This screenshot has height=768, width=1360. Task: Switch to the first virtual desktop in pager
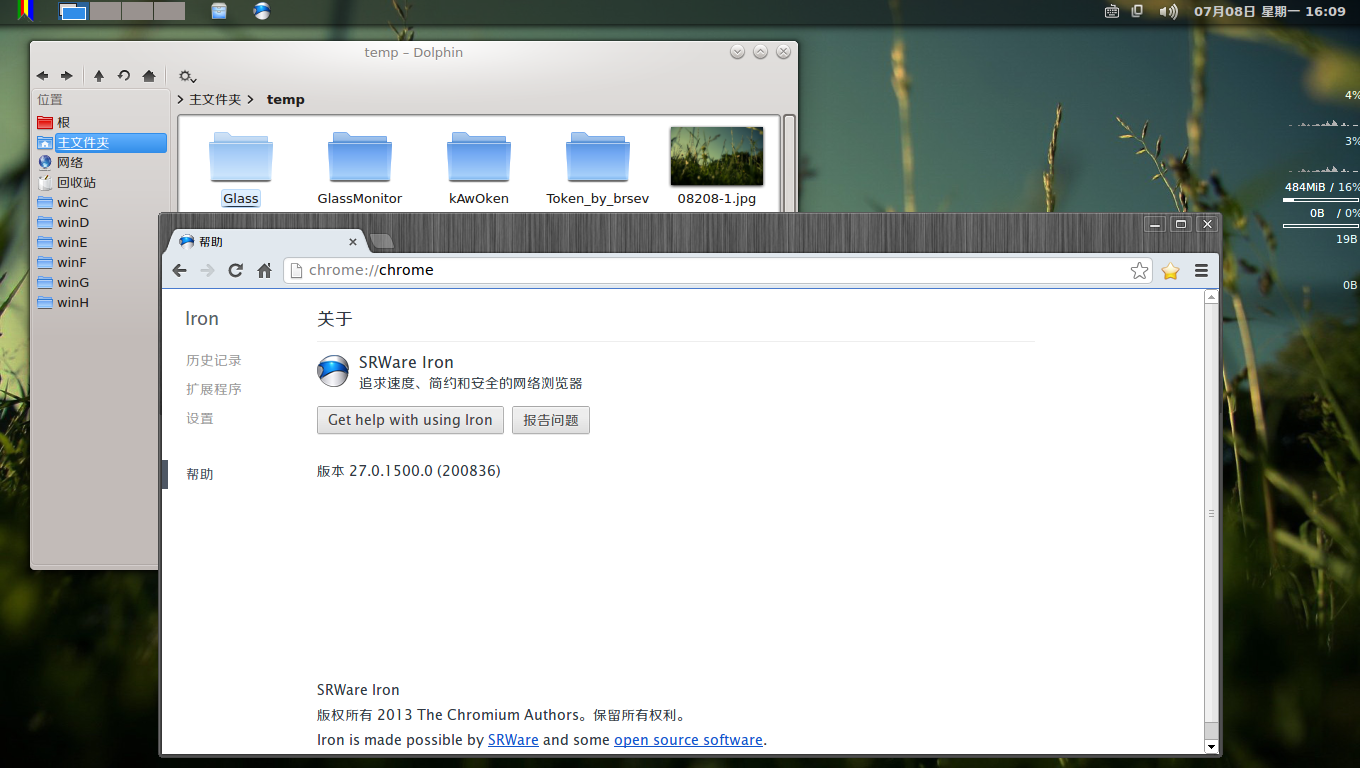click(x=73, y=12)
